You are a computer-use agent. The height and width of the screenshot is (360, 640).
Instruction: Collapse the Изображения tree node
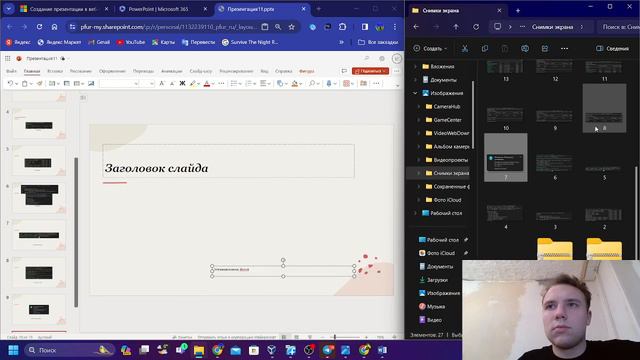[x=415, y=93]
